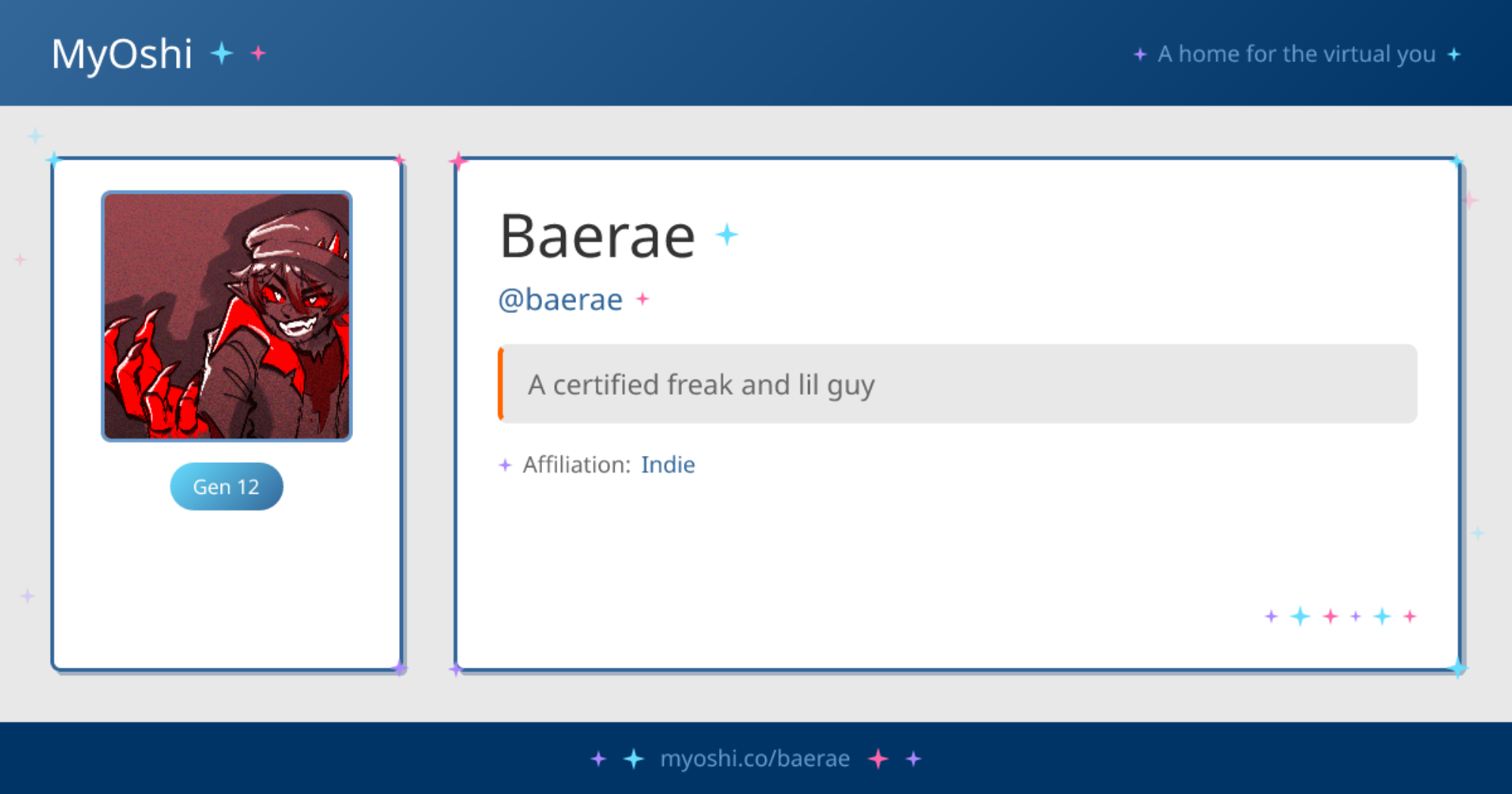Click the Gen 12 badge
Viewport: 1512px width, 794px height.
coord(226,486)
